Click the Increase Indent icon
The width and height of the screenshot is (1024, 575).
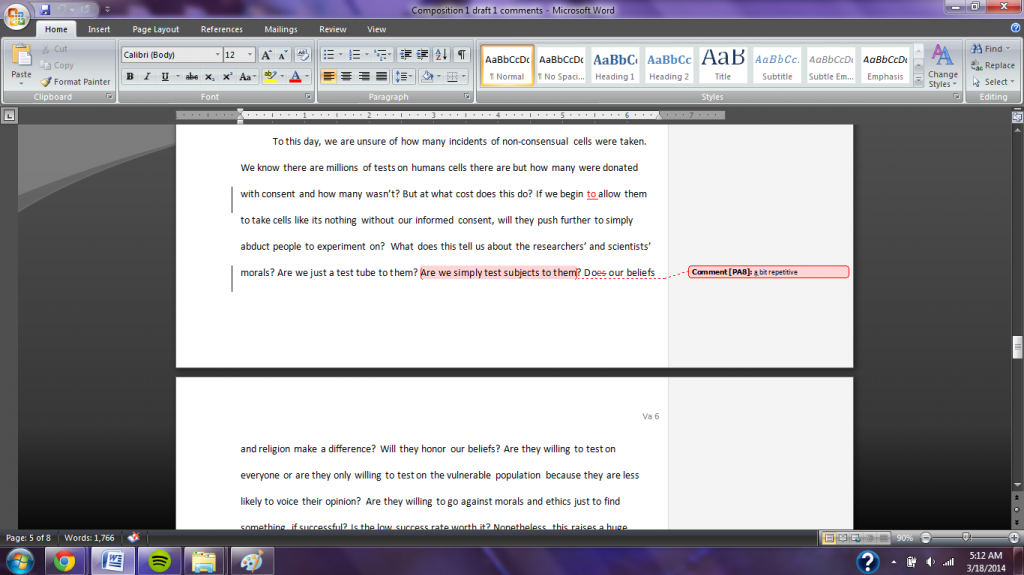(x=424, y=55)
